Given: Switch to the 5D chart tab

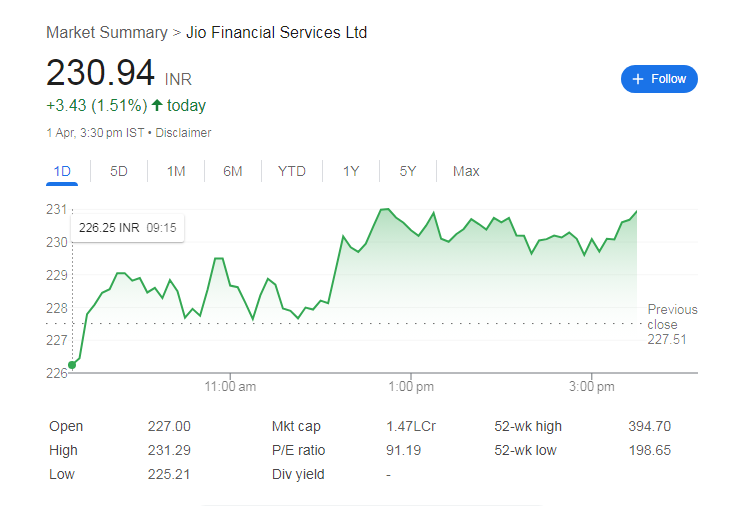Looking at the screenshot, I should [119, 171].
